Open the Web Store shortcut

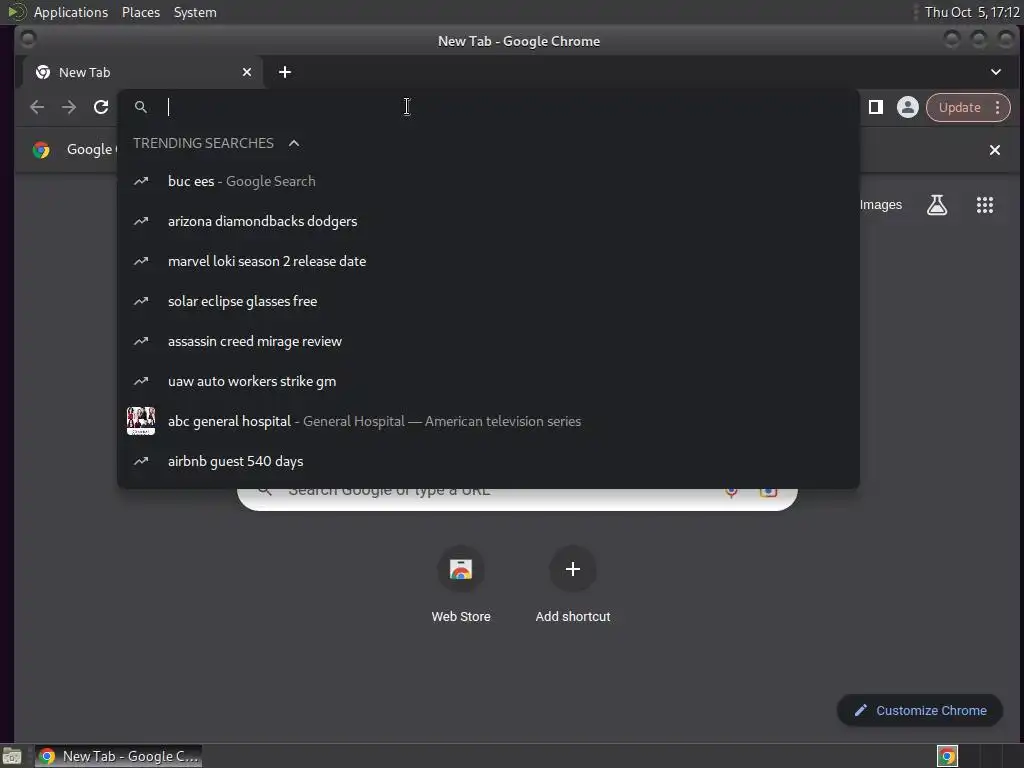(461, 583)
